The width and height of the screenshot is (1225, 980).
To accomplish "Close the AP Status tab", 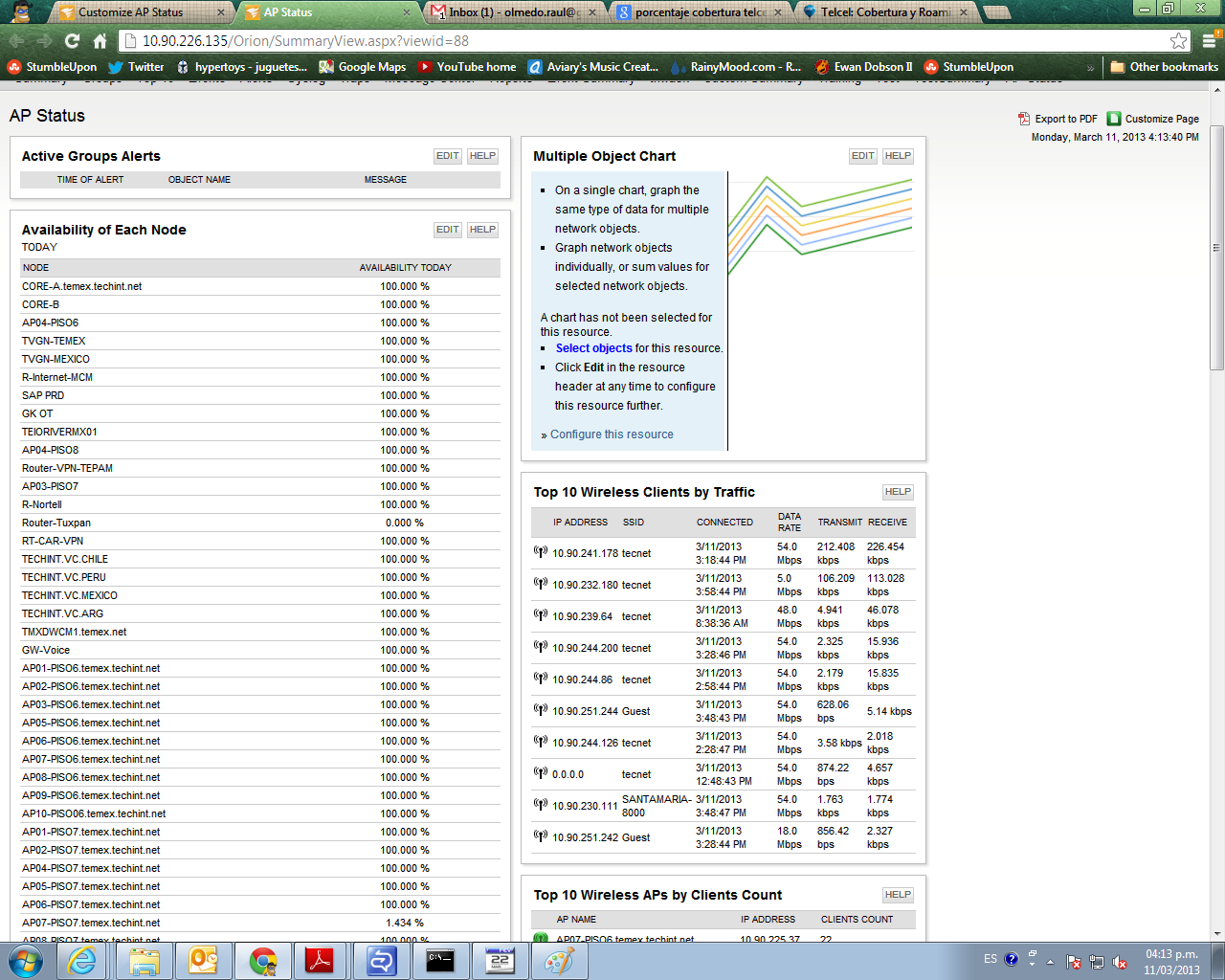I will (x=407, y=12).
